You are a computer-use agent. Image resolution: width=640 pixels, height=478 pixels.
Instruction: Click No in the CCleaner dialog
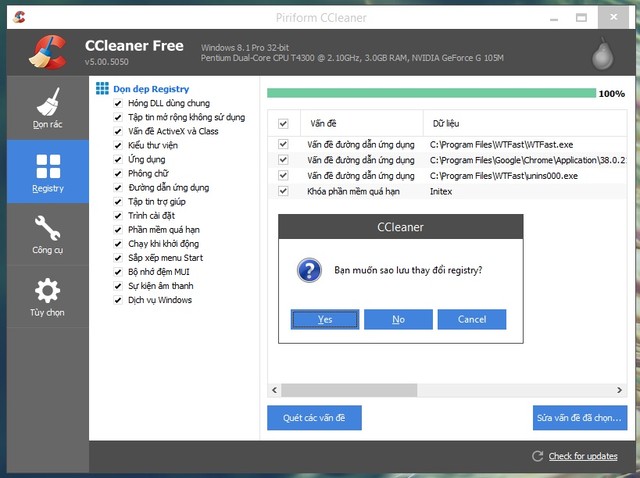(398, 319)
